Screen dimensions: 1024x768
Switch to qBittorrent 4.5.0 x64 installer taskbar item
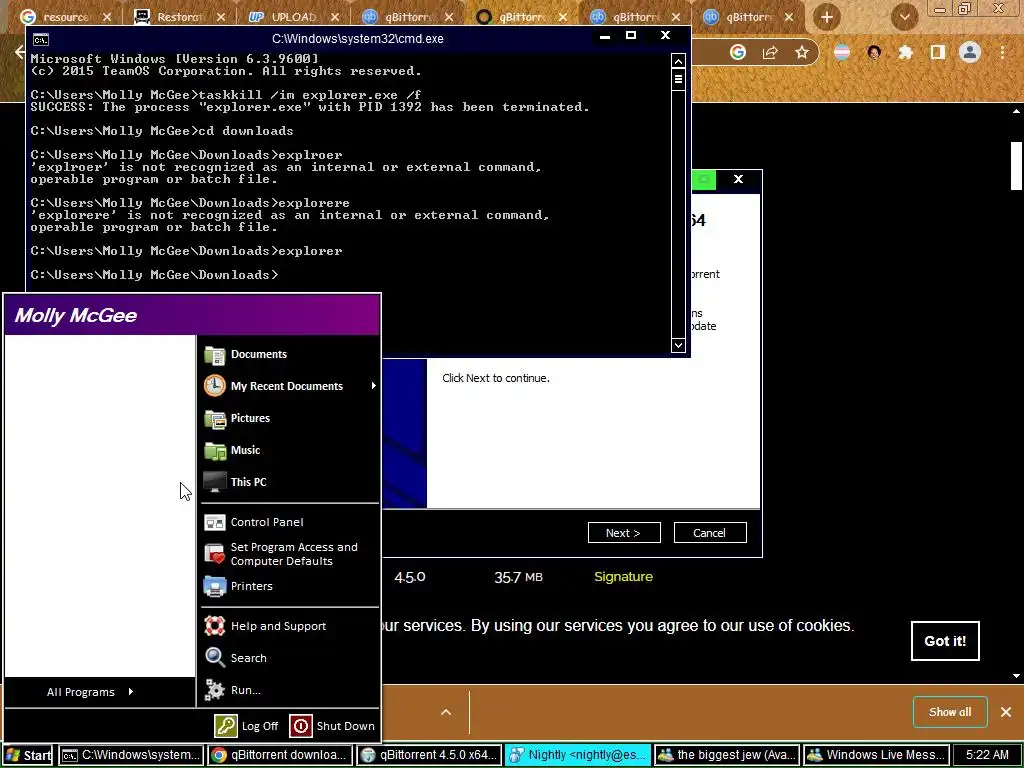coord(429,755)
